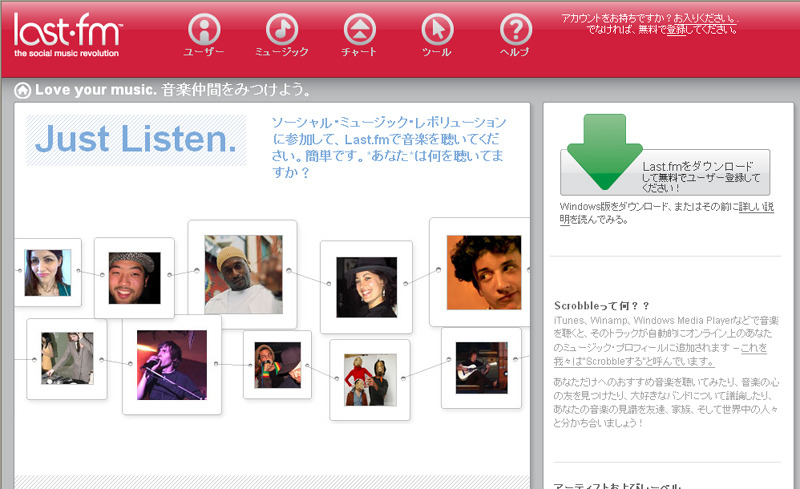Open photo of curly-haired man on orange background
This screenshot has height=489, width=800.
pyautogui.click(x=484, y=272)
